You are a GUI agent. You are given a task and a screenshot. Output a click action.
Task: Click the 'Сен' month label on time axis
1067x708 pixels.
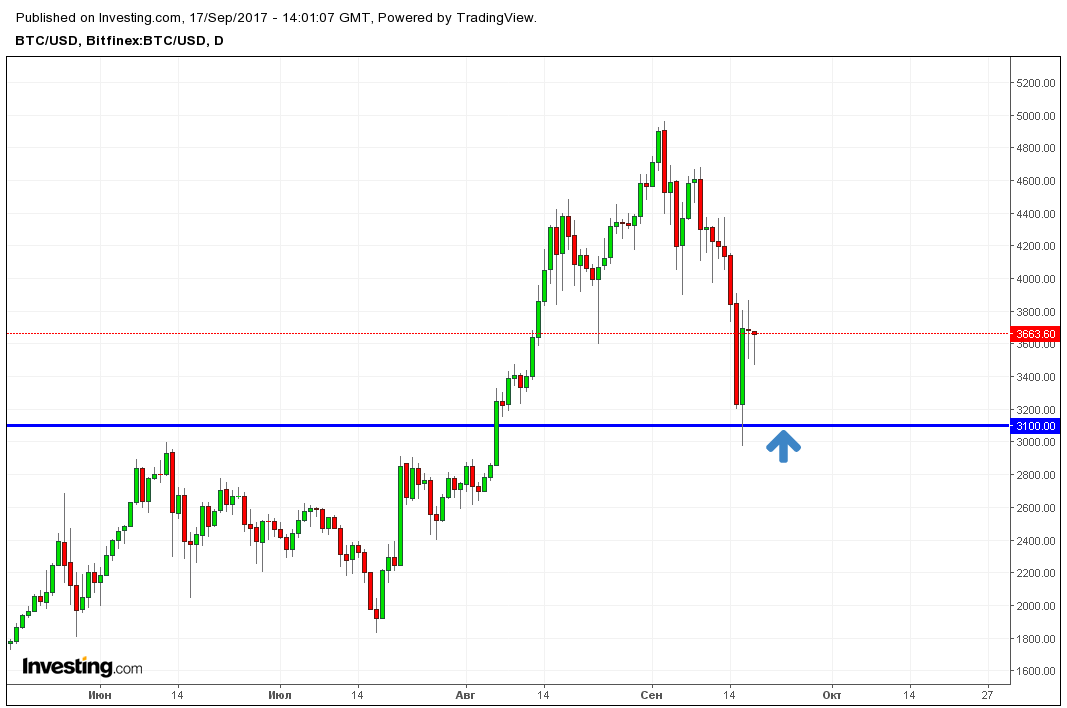point(651,695)
